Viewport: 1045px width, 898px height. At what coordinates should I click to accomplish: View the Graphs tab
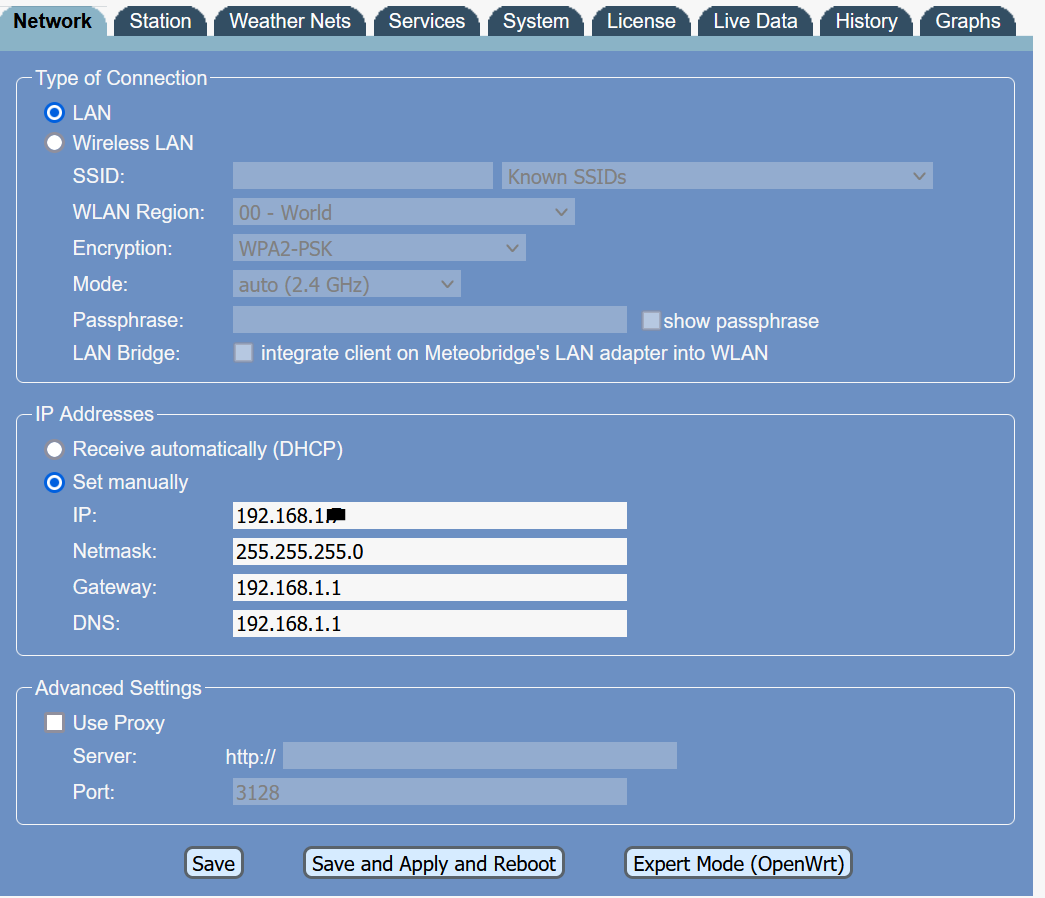[967, 21]
